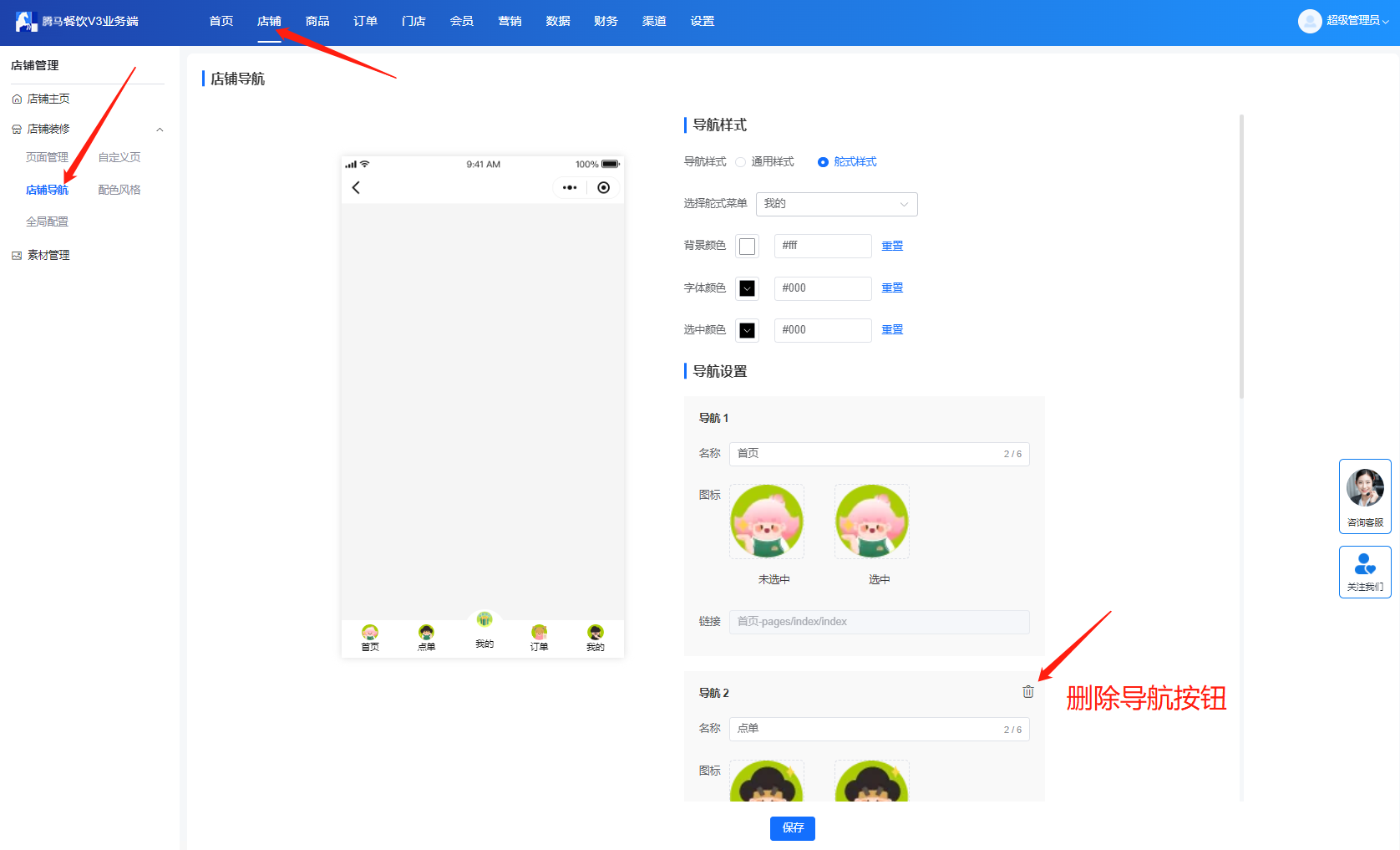
Task: Click the 店铺主页 house icon
Action: (17, 99)
